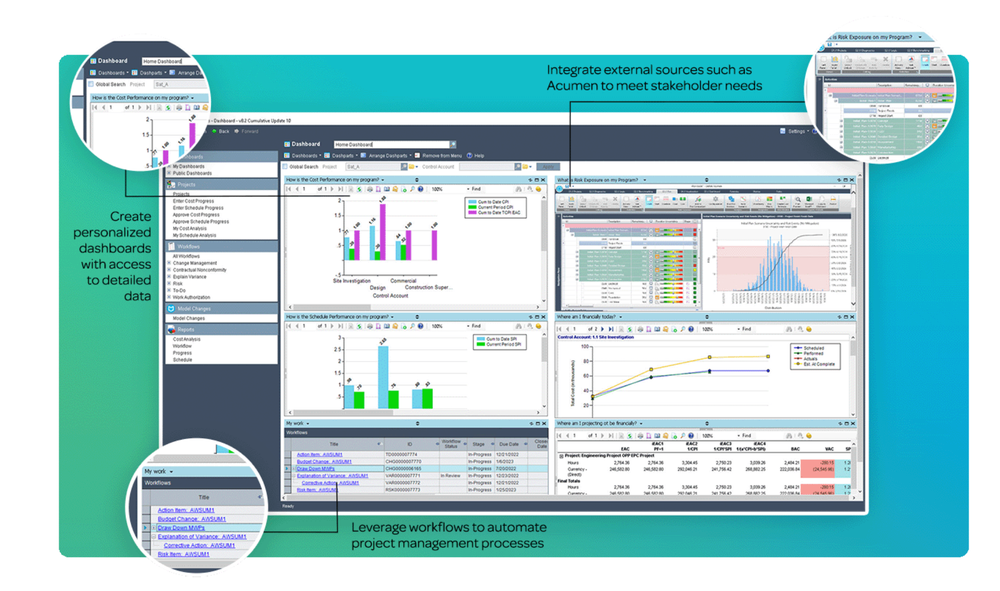Click the zoom magnifier icon in Schedule Performance toolbar
Screen dimensions: 1000x591
point(412,326)
